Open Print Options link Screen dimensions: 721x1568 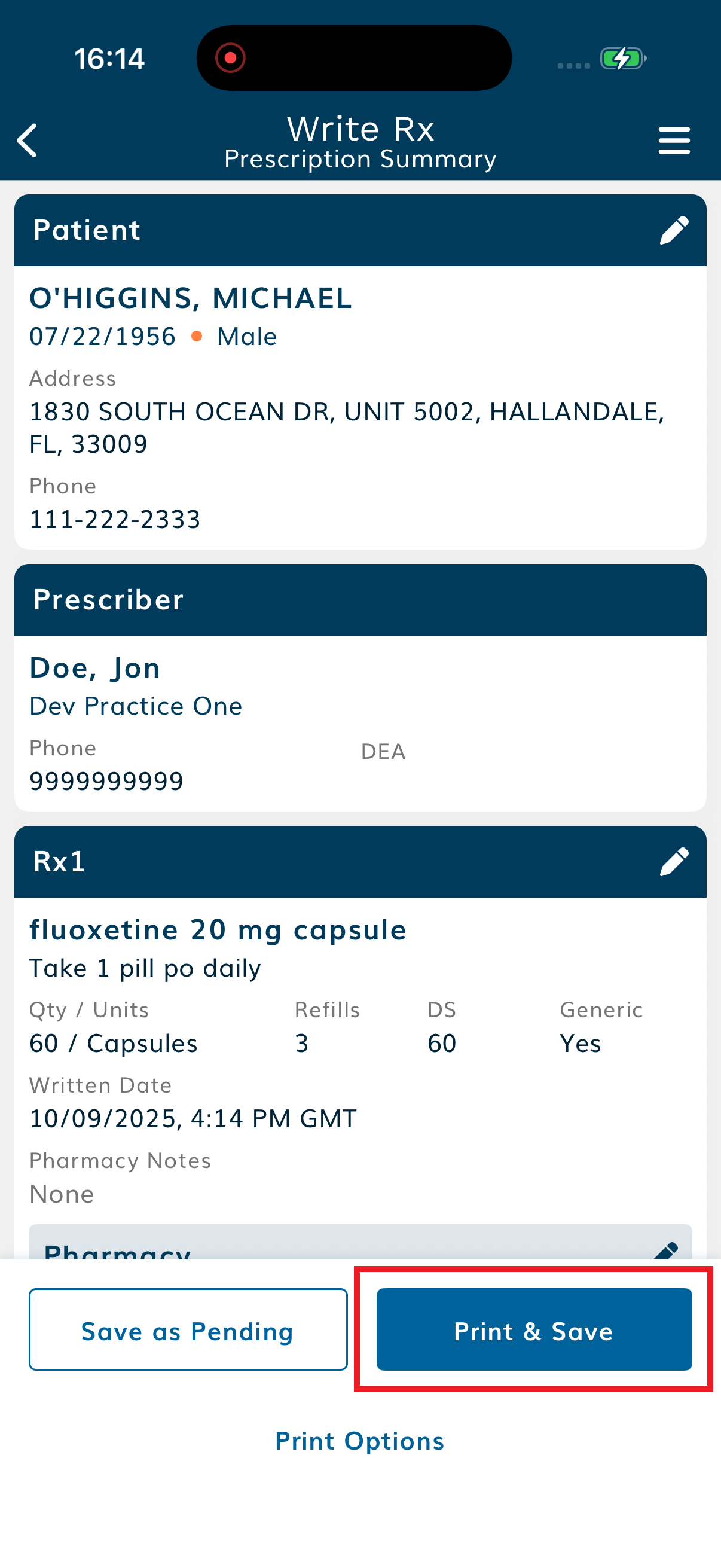pos(359,1441)
